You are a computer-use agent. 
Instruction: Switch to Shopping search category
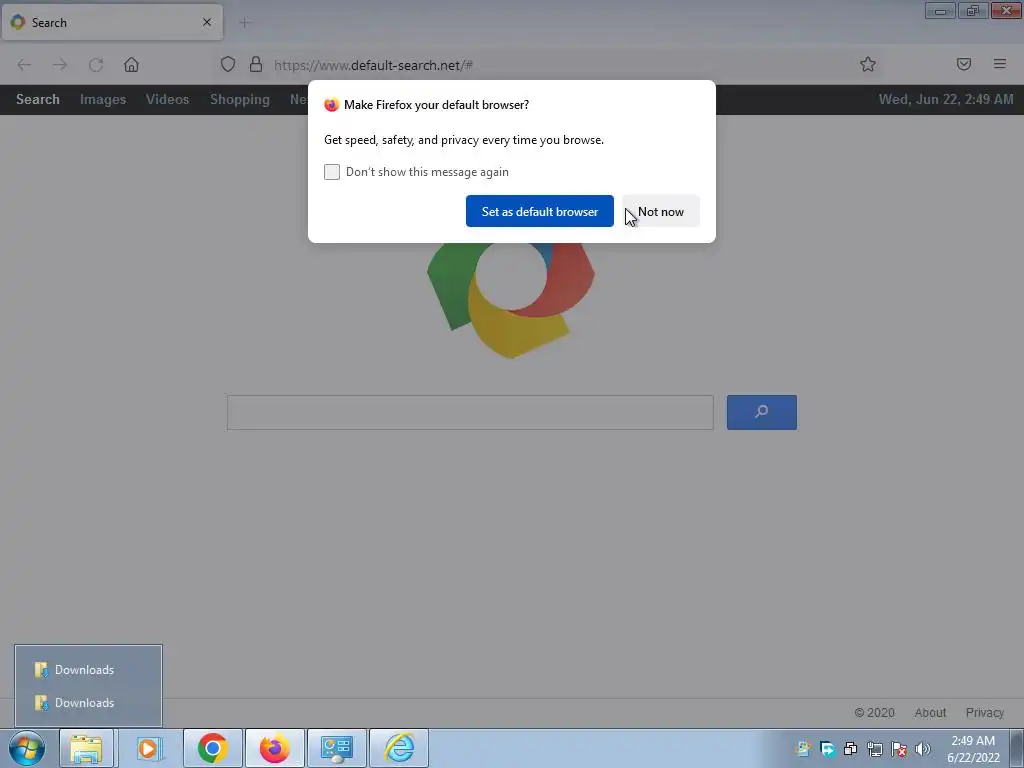(x=240, y=99)
